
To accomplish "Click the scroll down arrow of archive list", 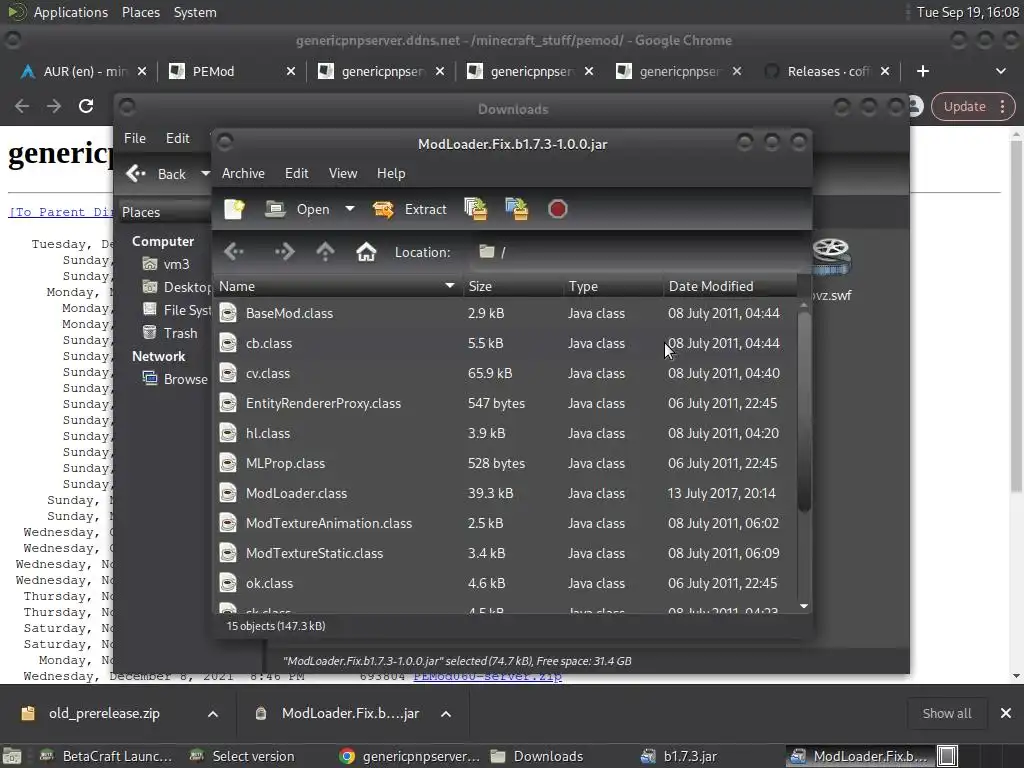I will 804,607.
